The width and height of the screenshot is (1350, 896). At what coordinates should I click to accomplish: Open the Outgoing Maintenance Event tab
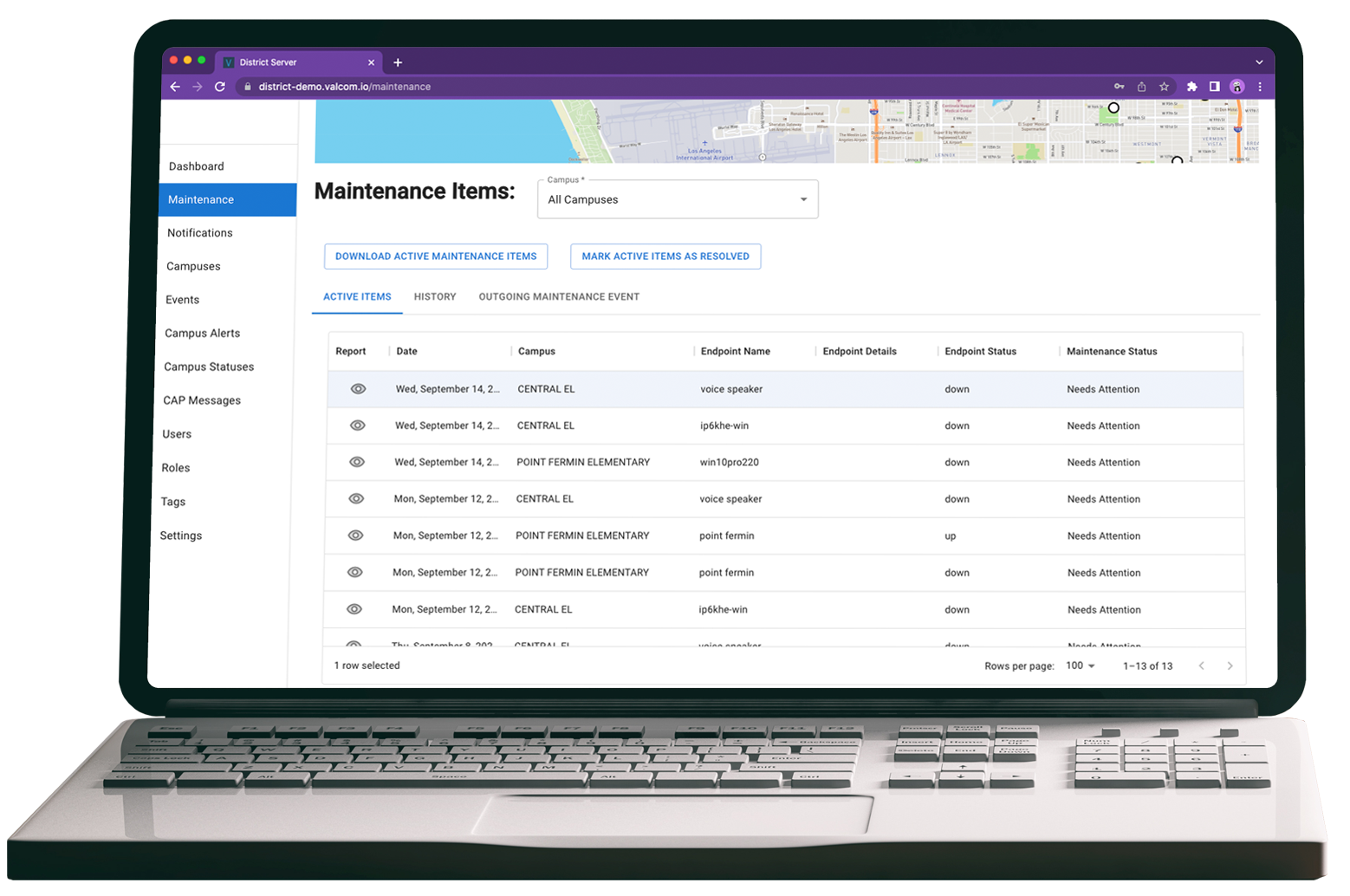coord(558,296)
